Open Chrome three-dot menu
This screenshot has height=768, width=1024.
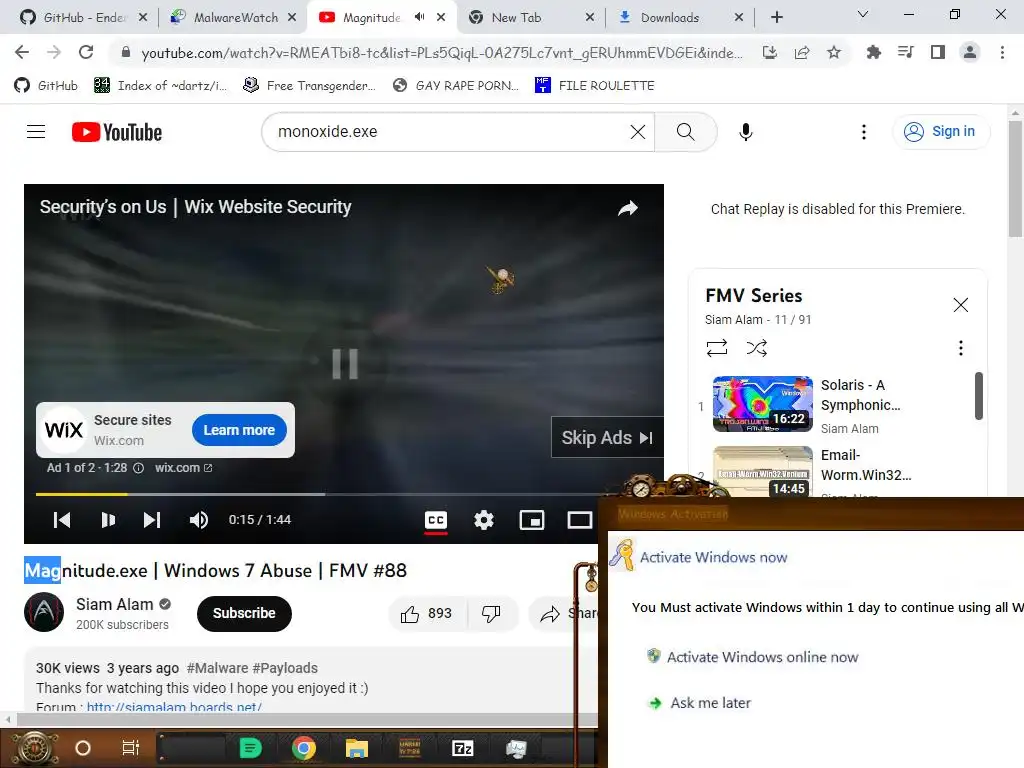point(1002,52)
